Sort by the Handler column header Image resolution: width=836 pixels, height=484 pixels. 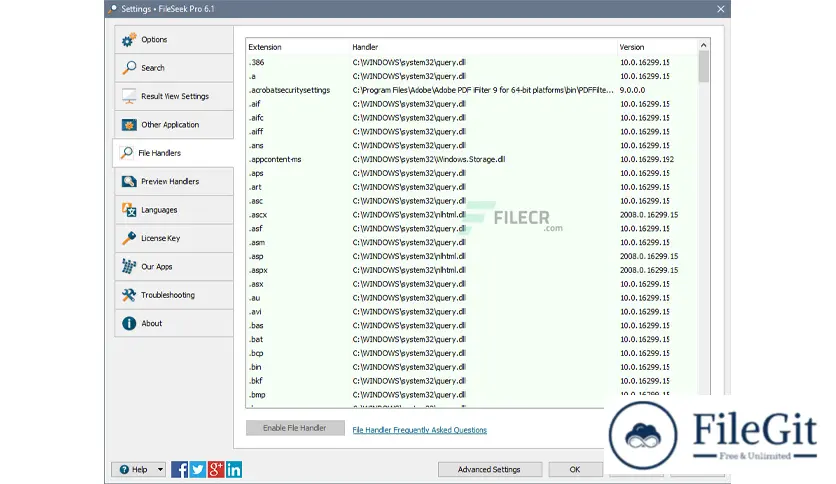[x=483, y=47]
